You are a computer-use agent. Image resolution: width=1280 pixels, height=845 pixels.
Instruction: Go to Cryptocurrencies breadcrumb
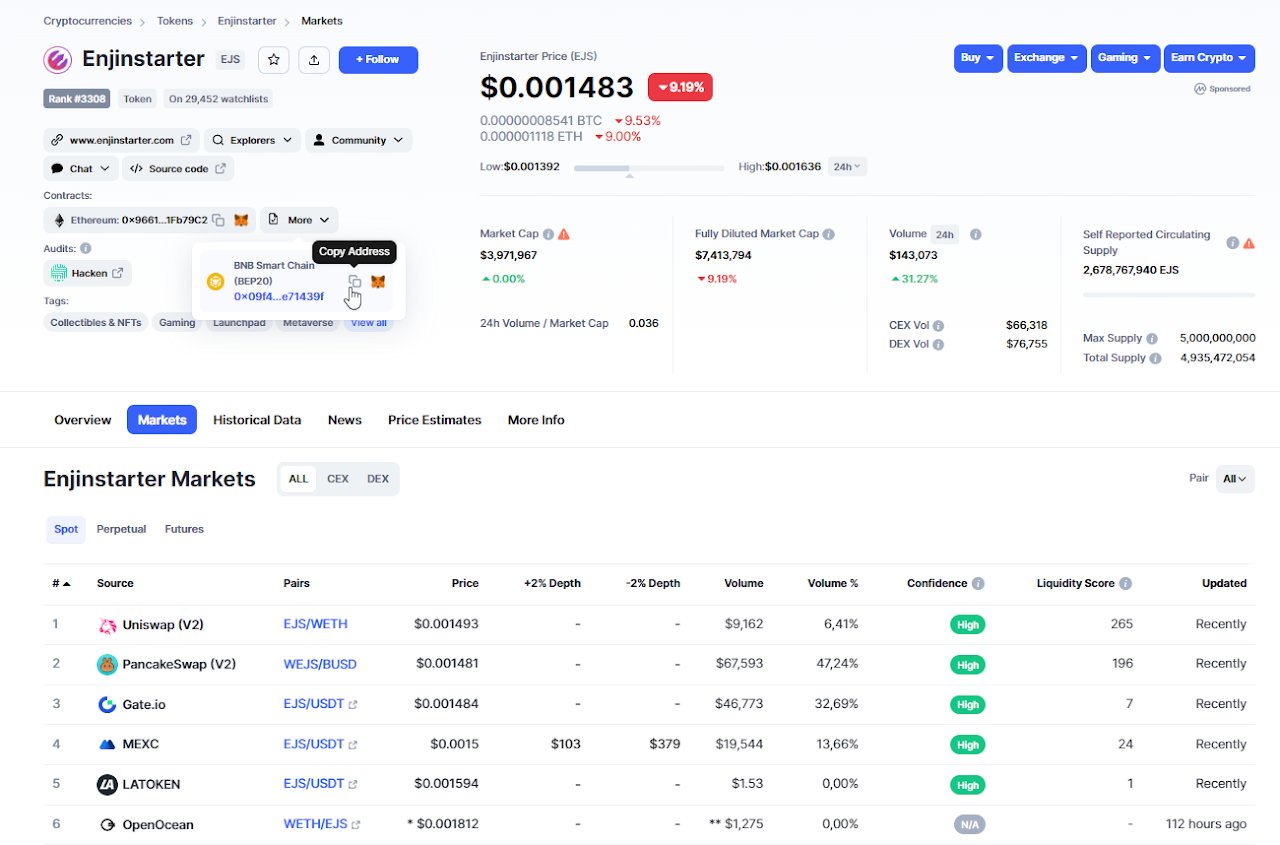pos(87,21)
